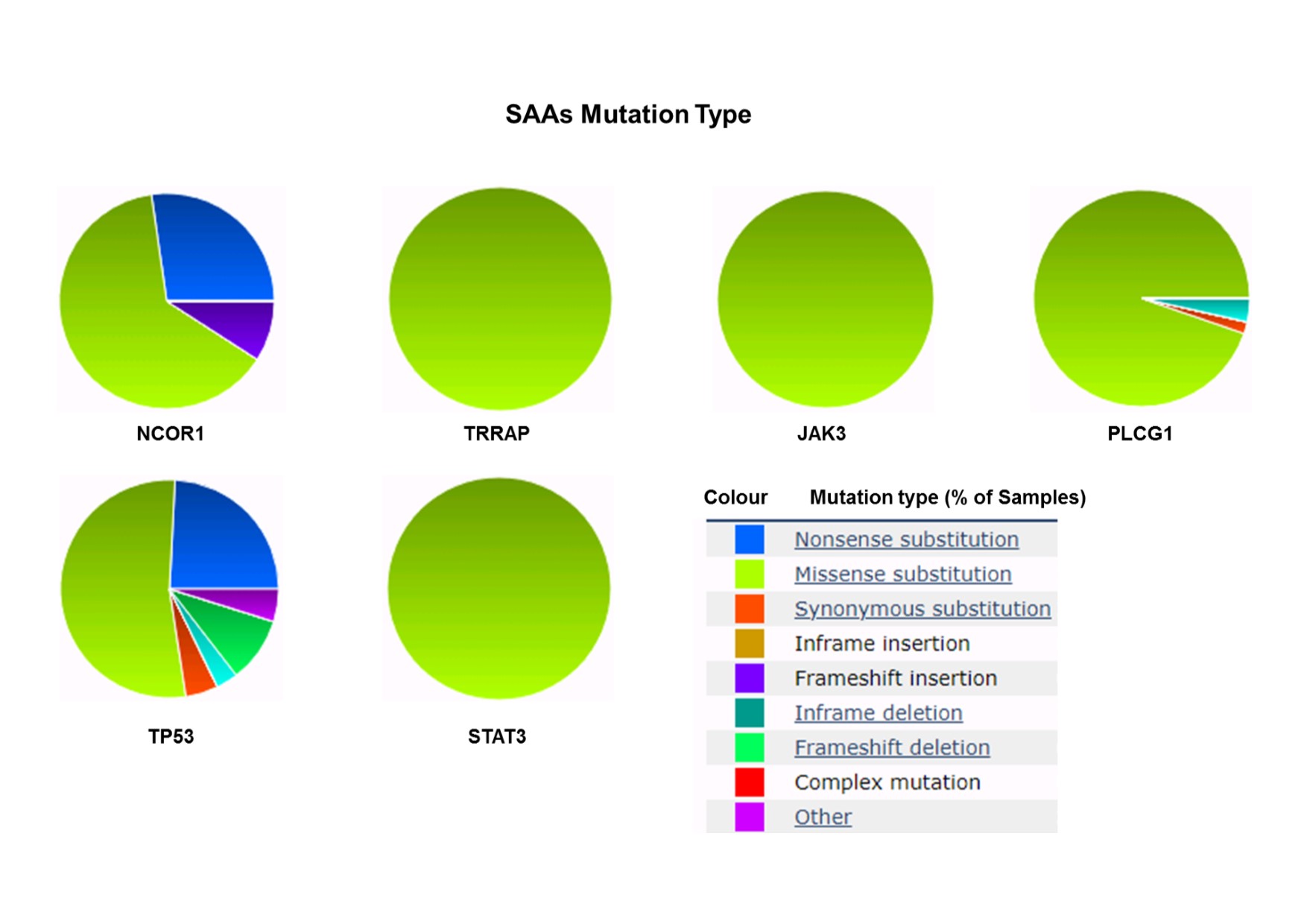
Task: Click the red Complex mutation swatch
Action: click(749, 782)
